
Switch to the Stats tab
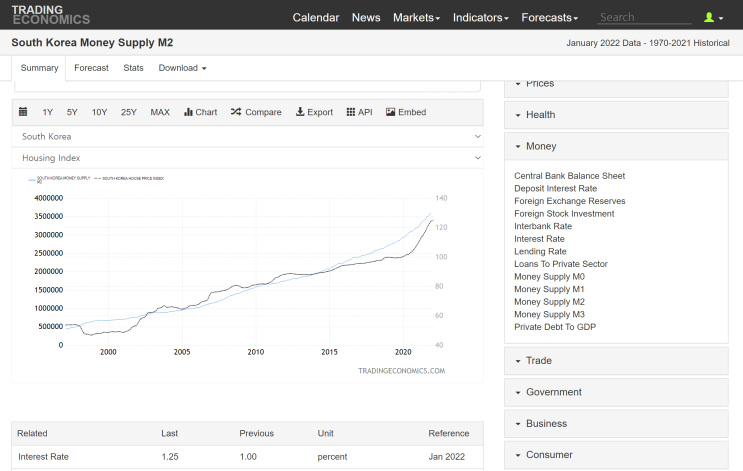click(x=133, y=68)
